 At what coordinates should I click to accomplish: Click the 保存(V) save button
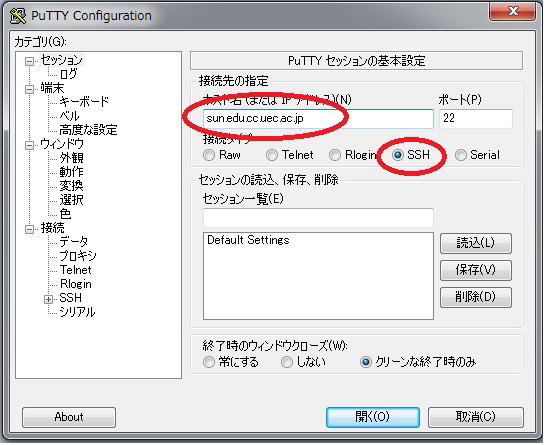[x=476, y=270]
